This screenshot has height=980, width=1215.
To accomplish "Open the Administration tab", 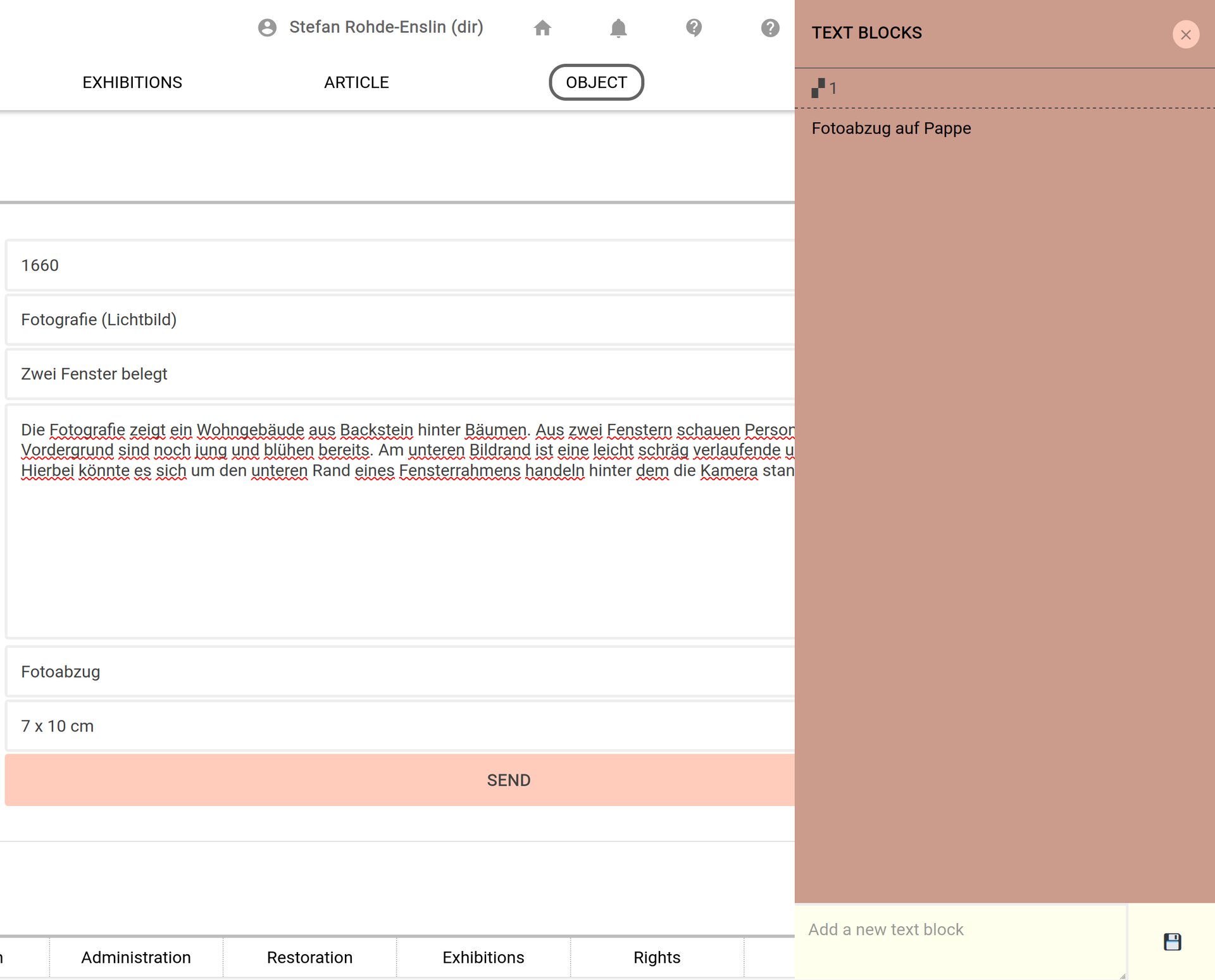I will [135, 957].
